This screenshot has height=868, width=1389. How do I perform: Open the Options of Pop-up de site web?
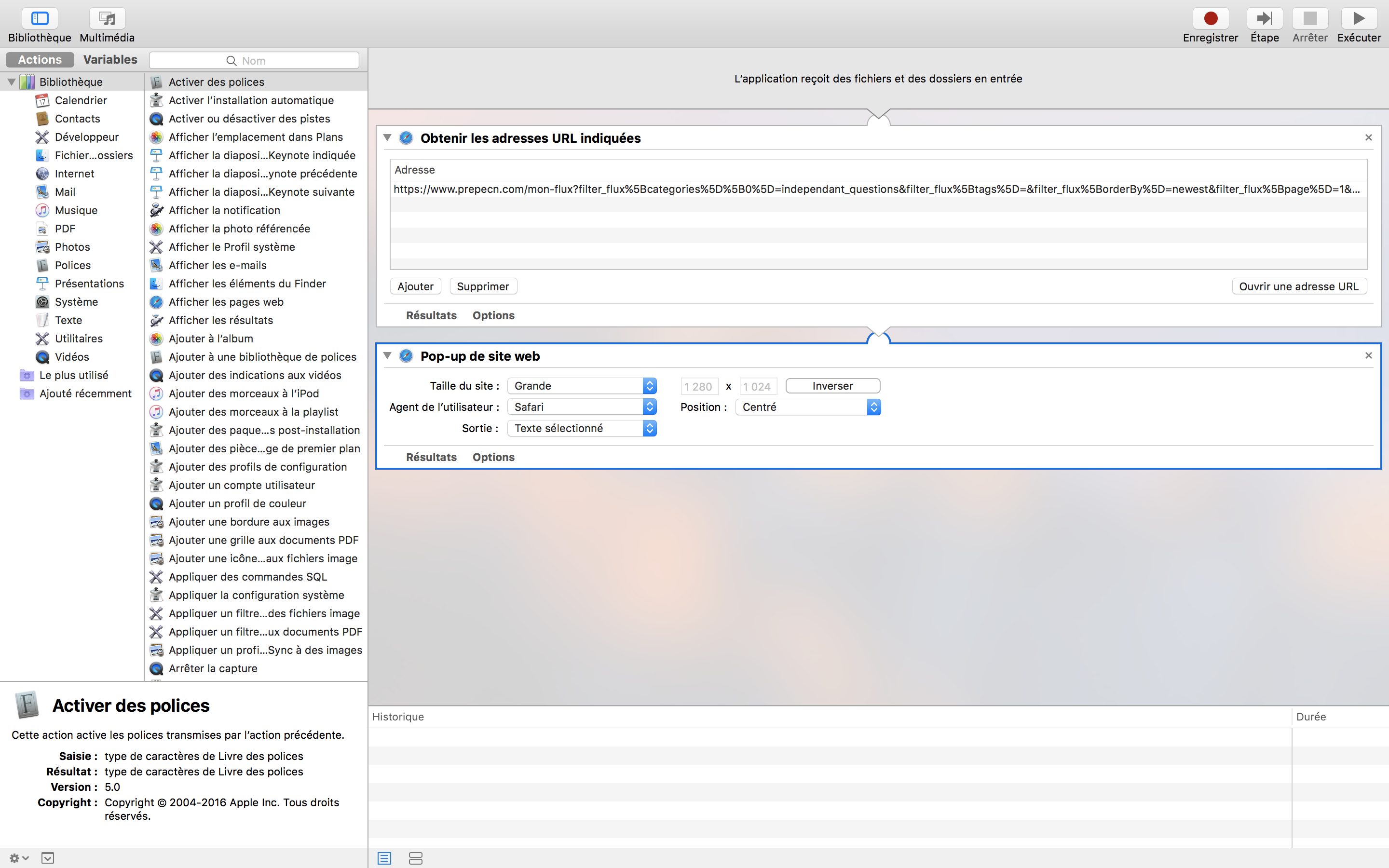click(x=493, y=457)
